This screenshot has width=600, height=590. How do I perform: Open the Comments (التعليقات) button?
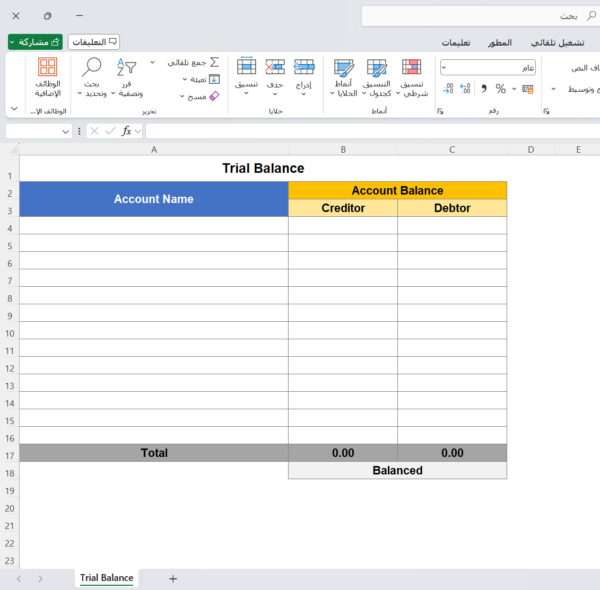click(94, 42)
